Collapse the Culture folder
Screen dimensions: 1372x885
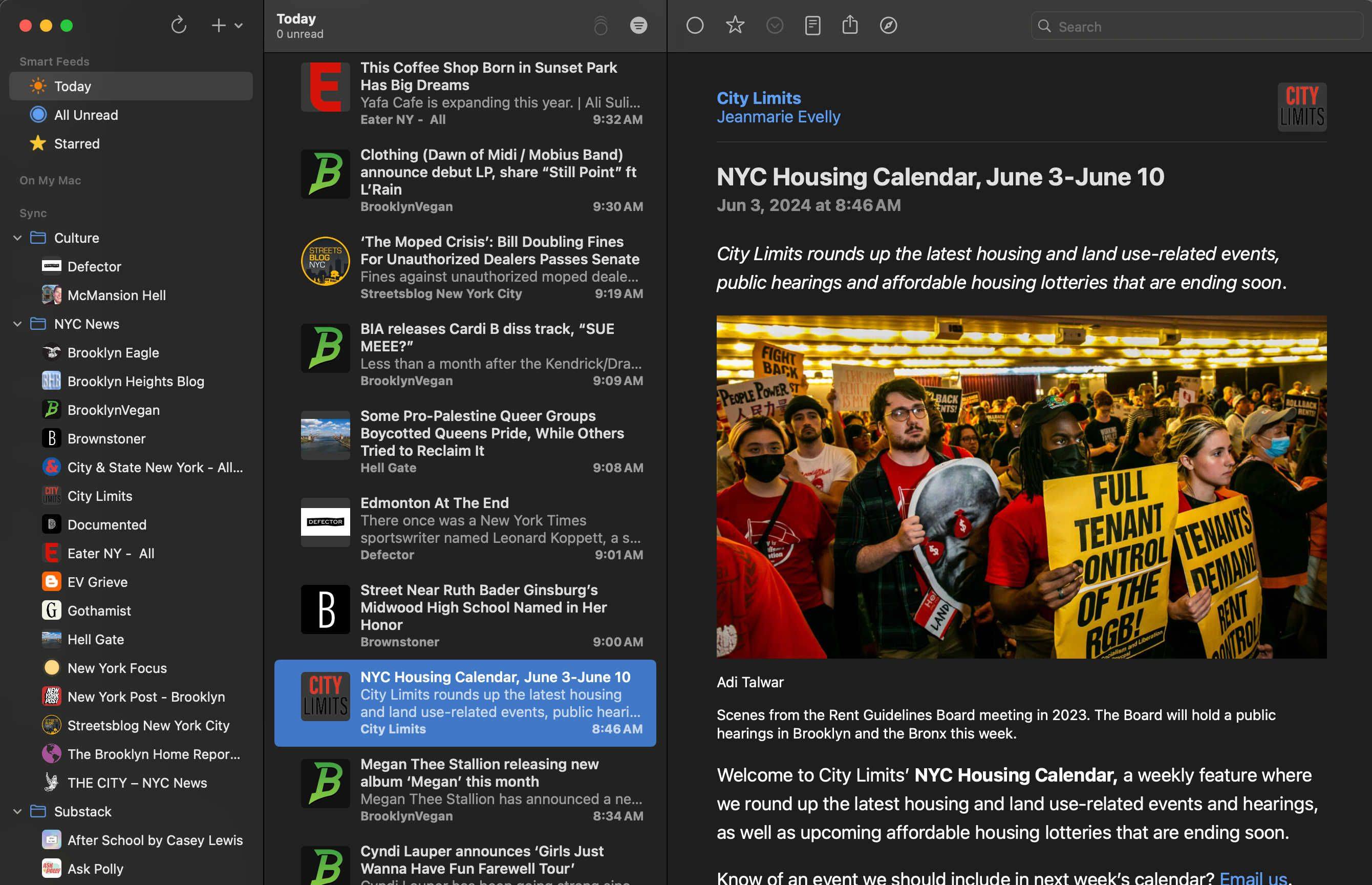click(x=17, y=238)
